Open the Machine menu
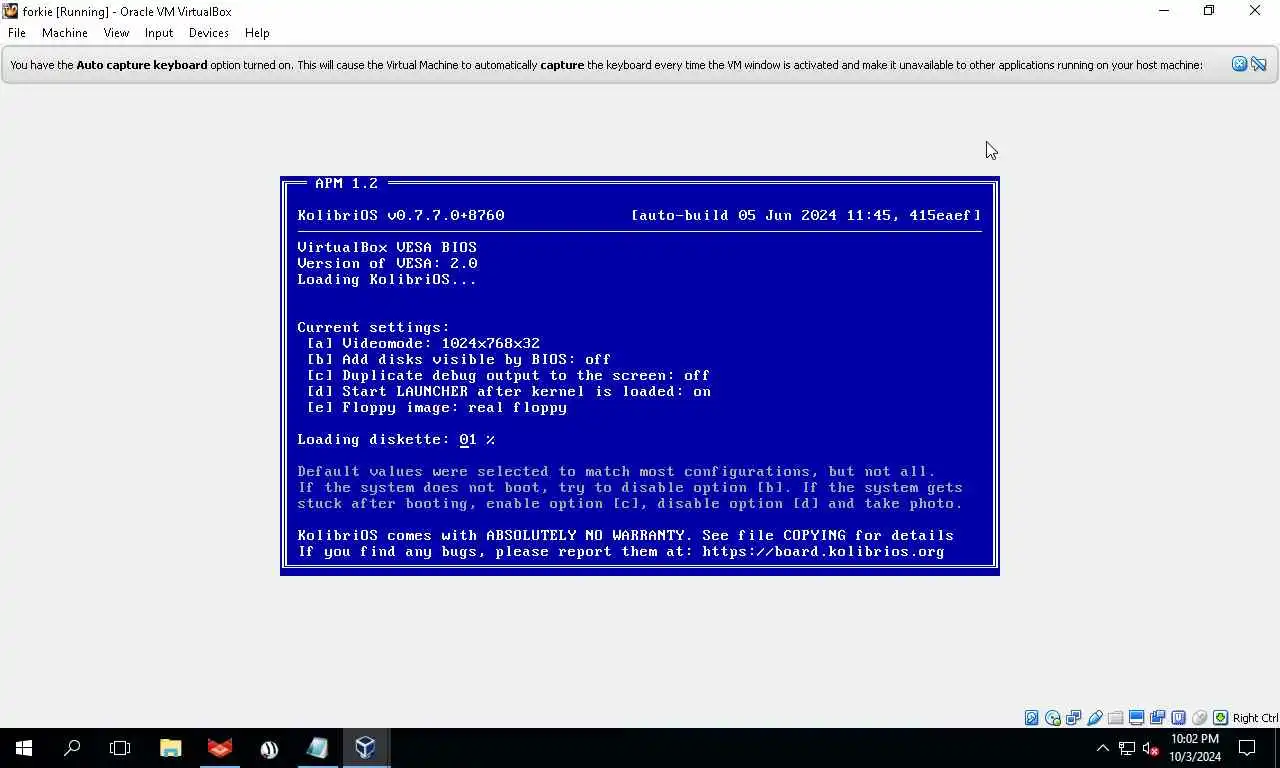Image resolution: width=1280 pixels, height=768 pixels. [x=65, y=33]
